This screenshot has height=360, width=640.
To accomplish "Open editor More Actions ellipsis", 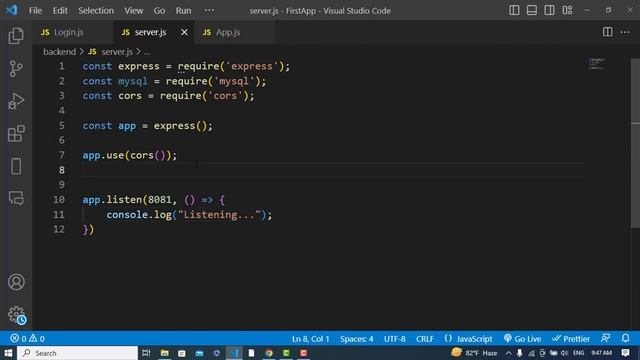I will (x=625, y=32).
